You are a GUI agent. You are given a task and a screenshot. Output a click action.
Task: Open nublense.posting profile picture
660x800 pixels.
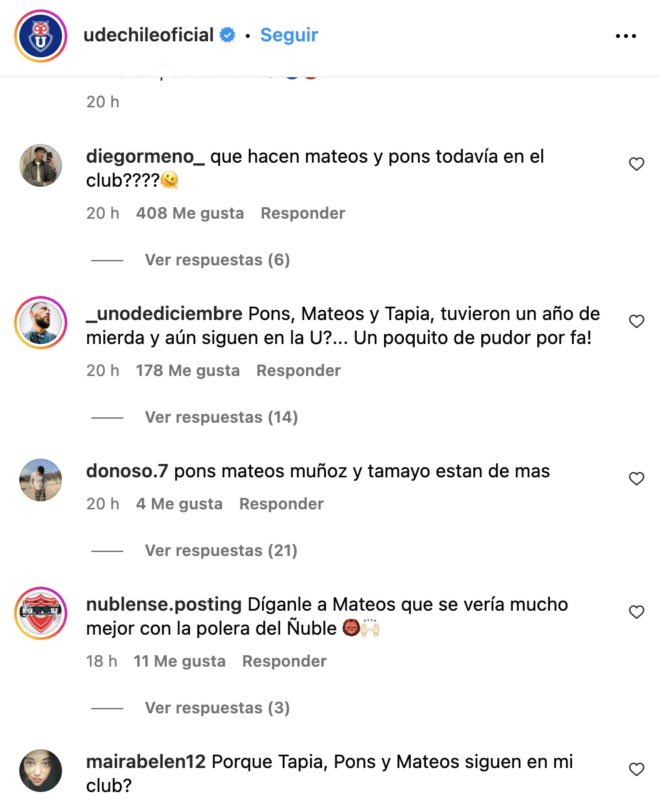(41, 613)
